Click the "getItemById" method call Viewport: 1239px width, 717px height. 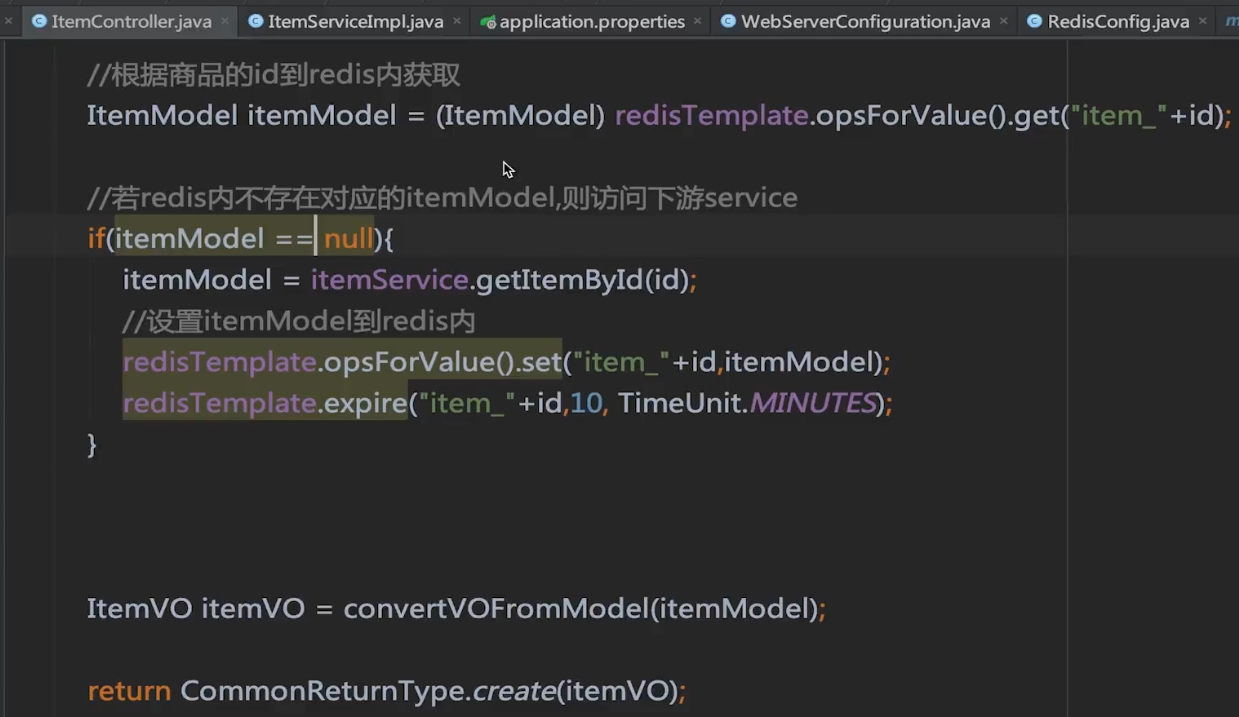558,280
